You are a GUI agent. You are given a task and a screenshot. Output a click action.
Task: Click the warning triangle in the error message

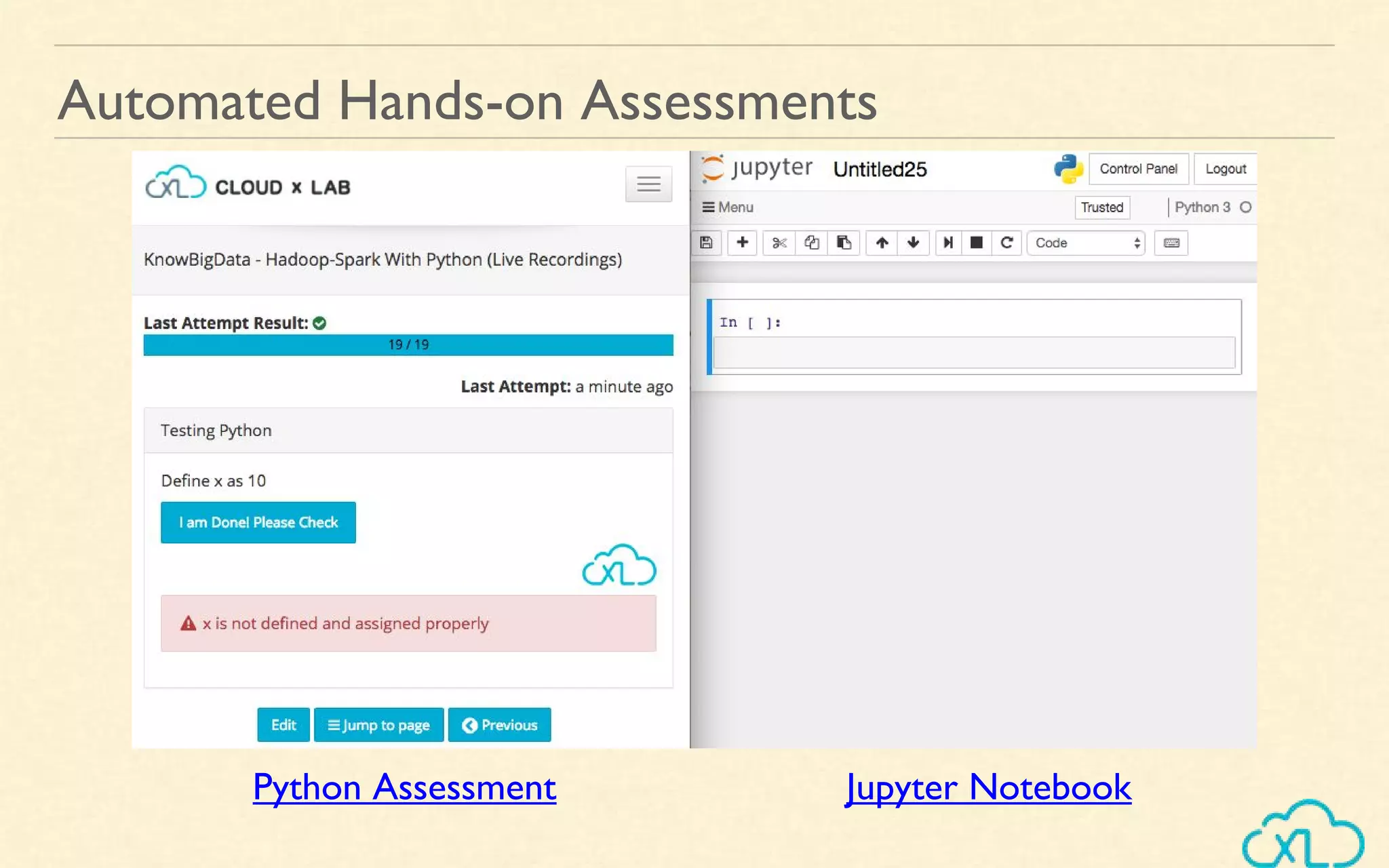pyautogui.click(x=188, y=623)
